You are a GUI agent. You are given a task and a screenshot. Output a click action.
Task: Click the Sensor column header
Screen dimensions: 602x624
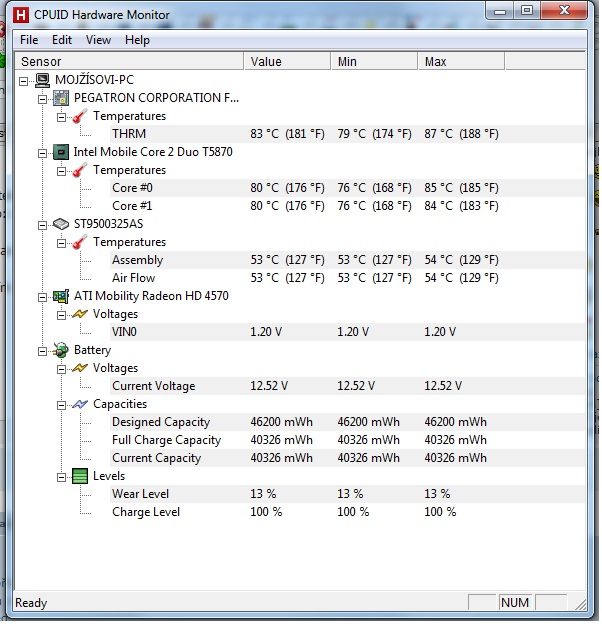pos(129,62)
